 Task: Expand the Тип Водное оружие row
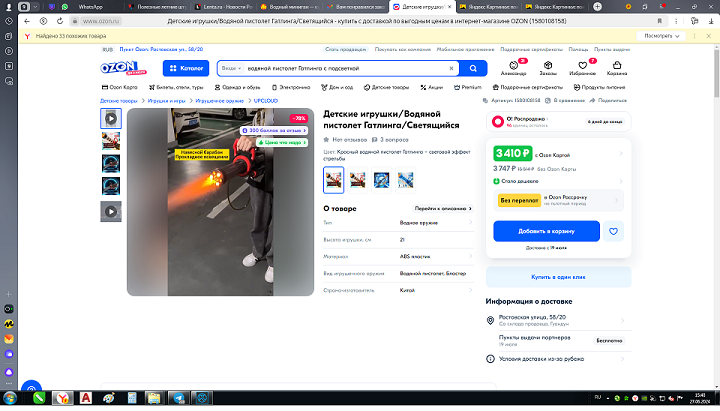click(x=398, y=223)
